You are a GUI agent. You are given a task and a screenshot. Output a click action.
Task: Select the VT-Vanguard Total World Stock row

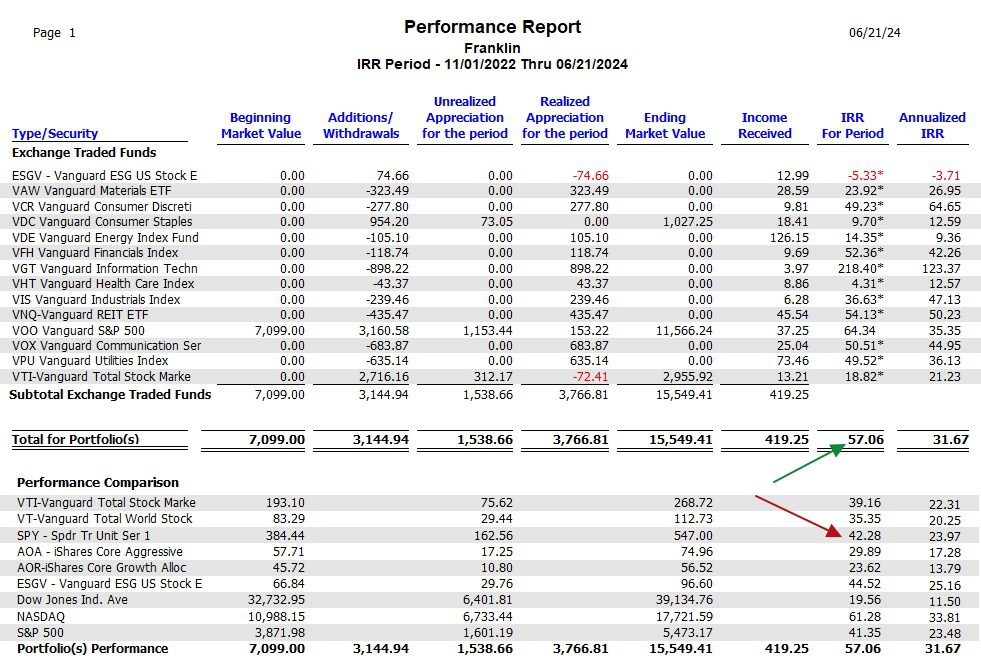490,519
